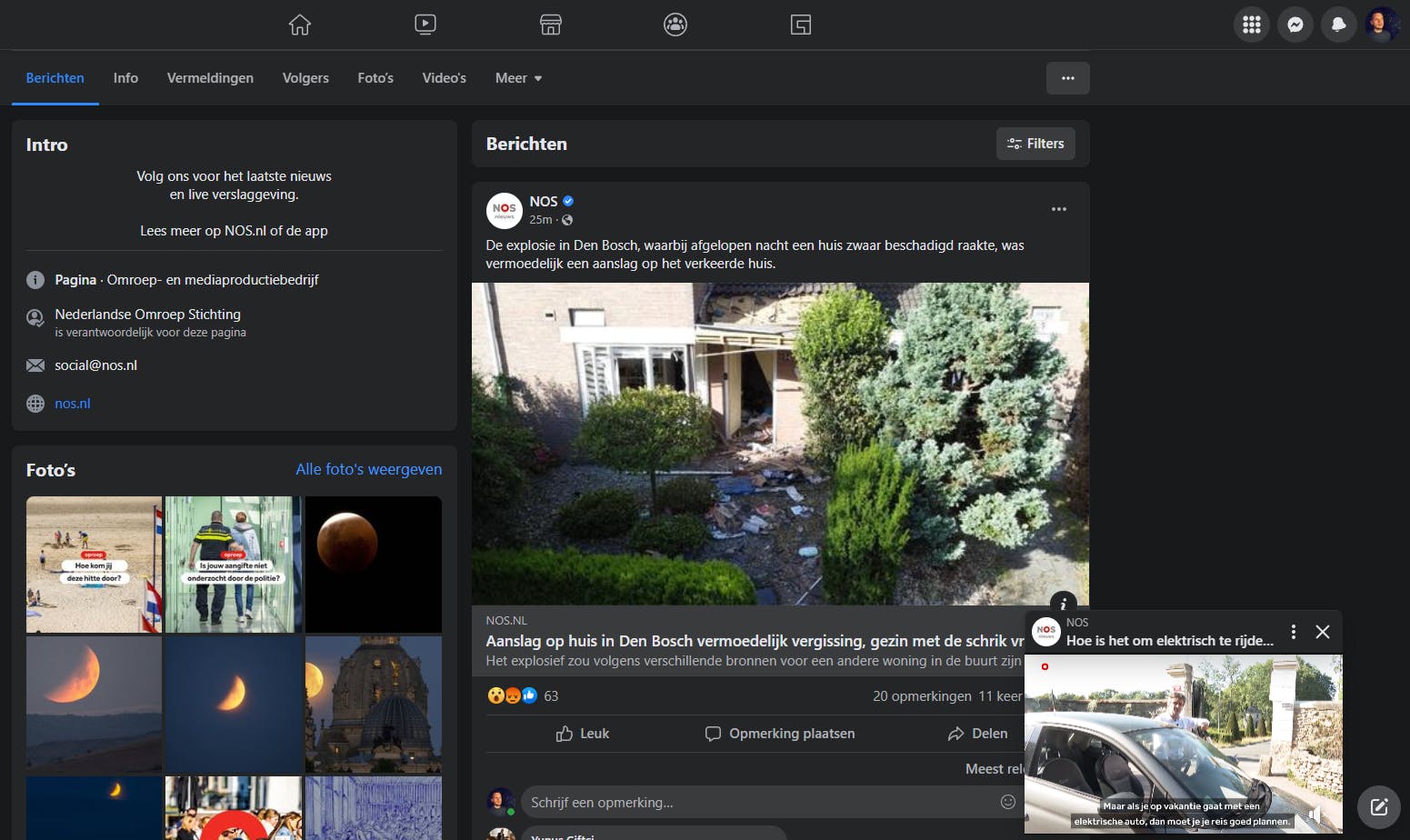This screenshot has width=1410, height=840.
Task: Switch to the Info tab
Action: [x=125, y=78]
